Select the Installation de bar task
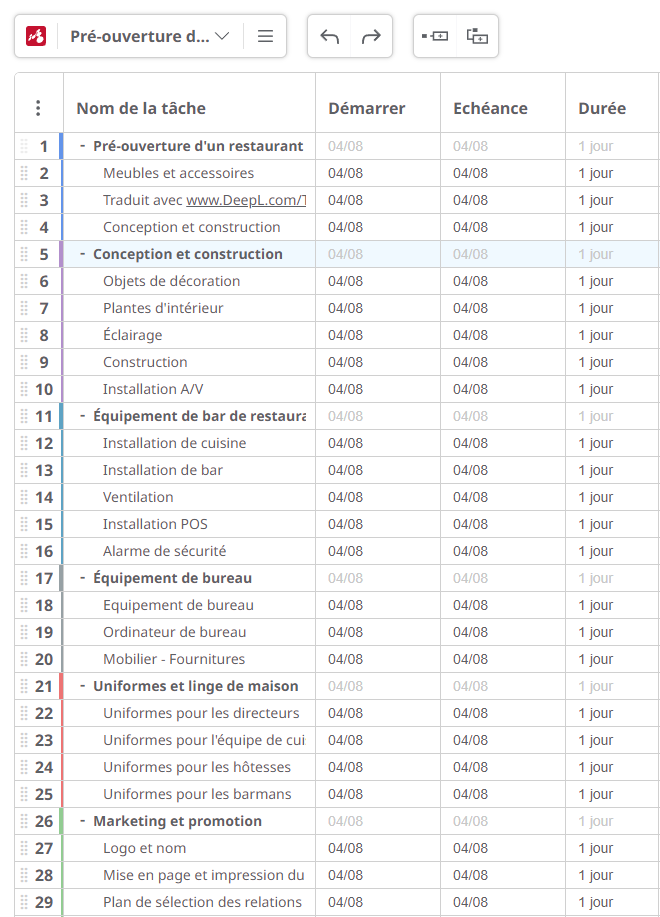The width and height of the screenshot is (660, 917). pyautogui.click(x=163, y=470)
